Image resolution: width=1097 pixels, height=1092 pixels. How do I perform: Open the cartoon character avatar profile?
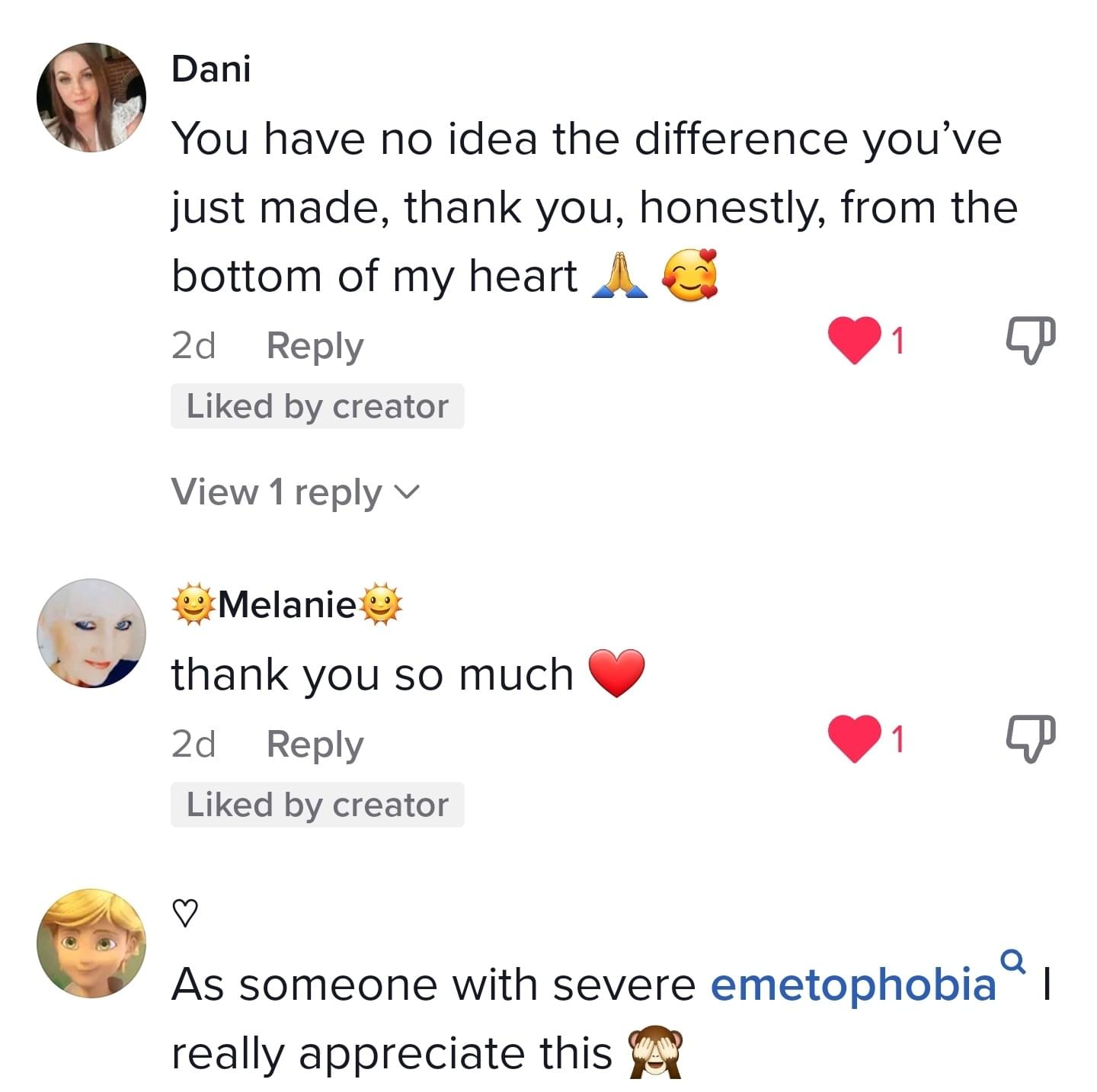pyautogui.click(x=91, y=943)
